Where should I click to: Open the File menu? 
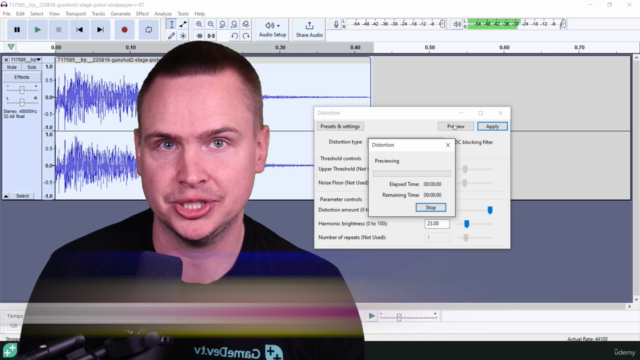(7, 13)
